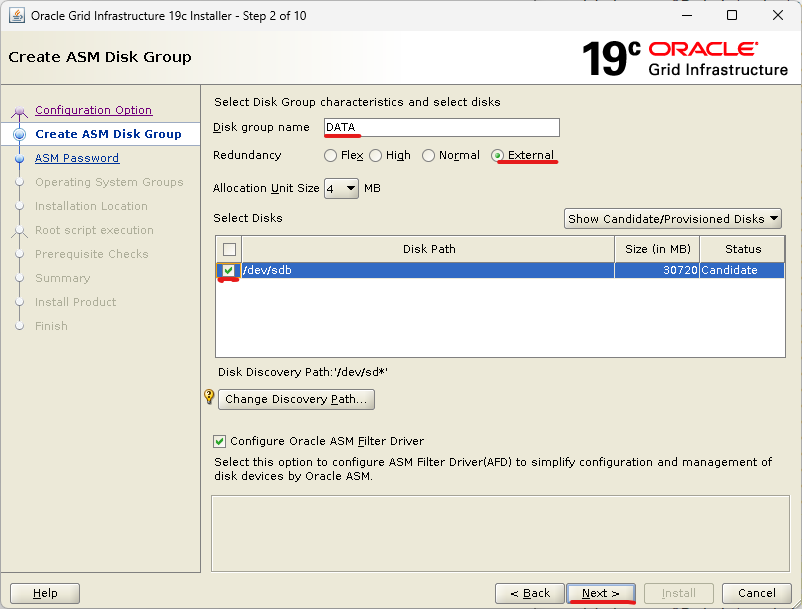Click the ASM Password step bullet icon
This screenshot has width=802, height=609.
pyautogui.click(x=19, y=158)
